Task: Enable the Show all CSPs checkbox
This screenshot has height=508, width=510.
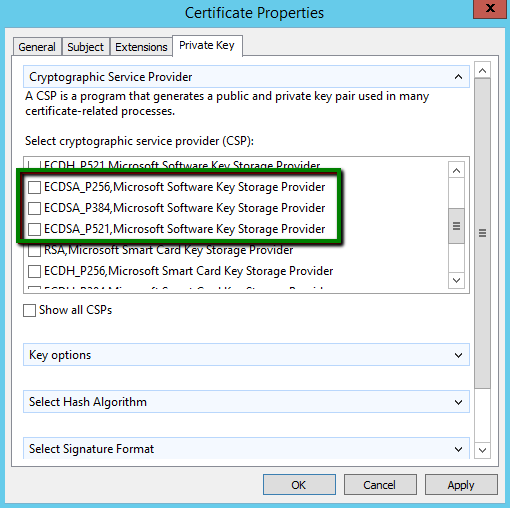Action: tap(29, 310)
